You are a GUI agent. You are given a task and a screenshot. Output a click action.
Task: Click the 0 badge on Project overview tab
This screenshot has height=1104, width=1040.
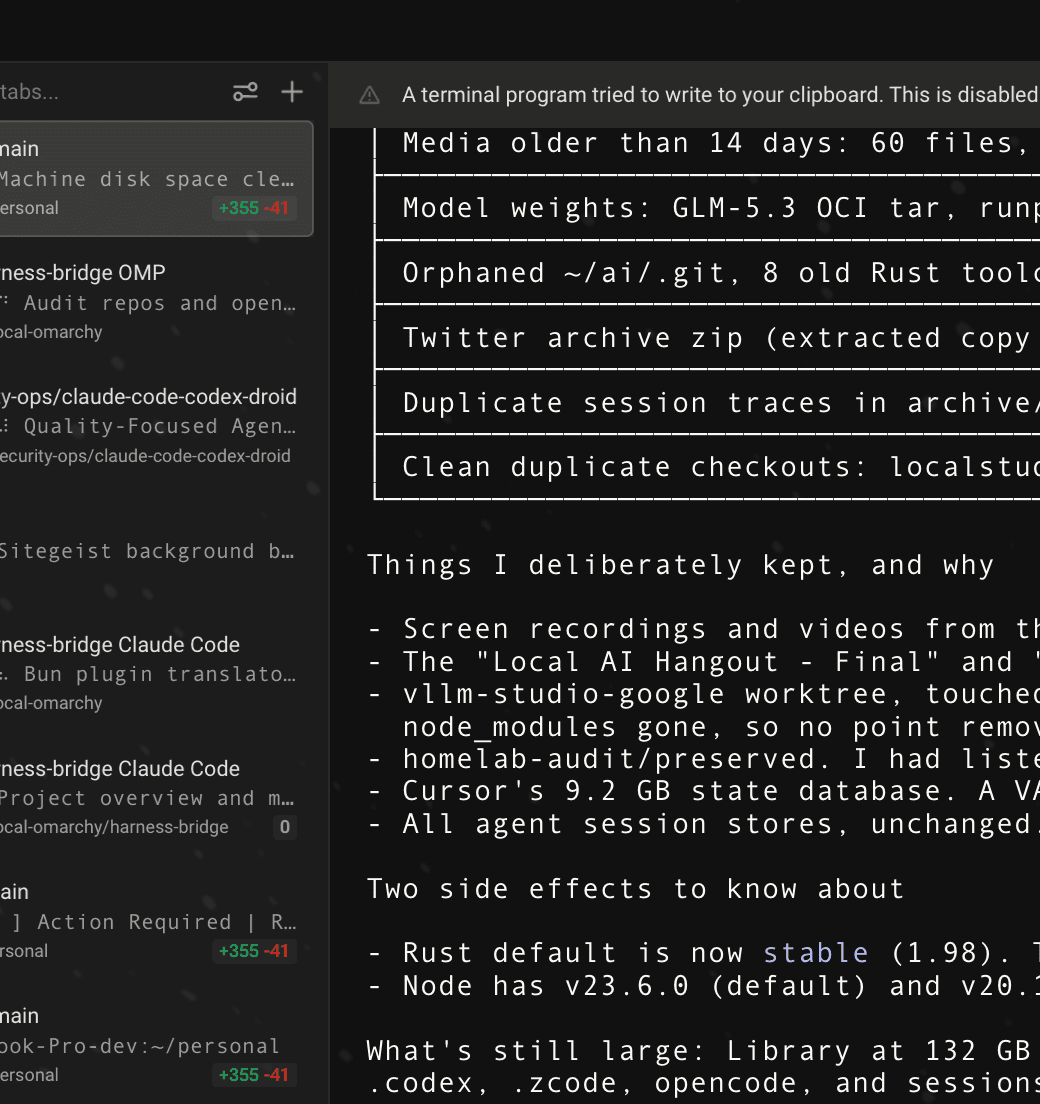pos(284,827)
